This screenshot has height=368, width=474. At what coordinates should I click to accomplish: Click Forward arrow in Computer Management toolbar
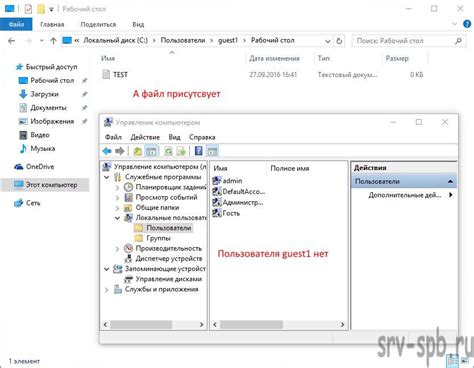[120, 151]
